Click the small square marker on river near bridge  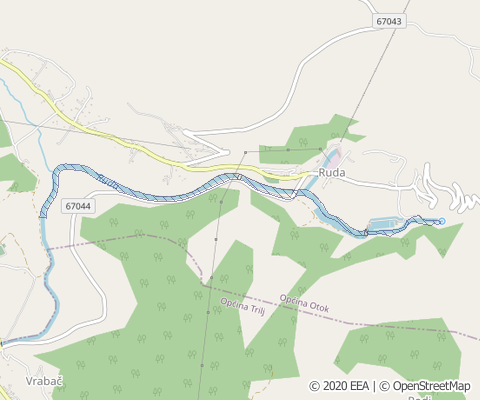(x=239, y=177)
